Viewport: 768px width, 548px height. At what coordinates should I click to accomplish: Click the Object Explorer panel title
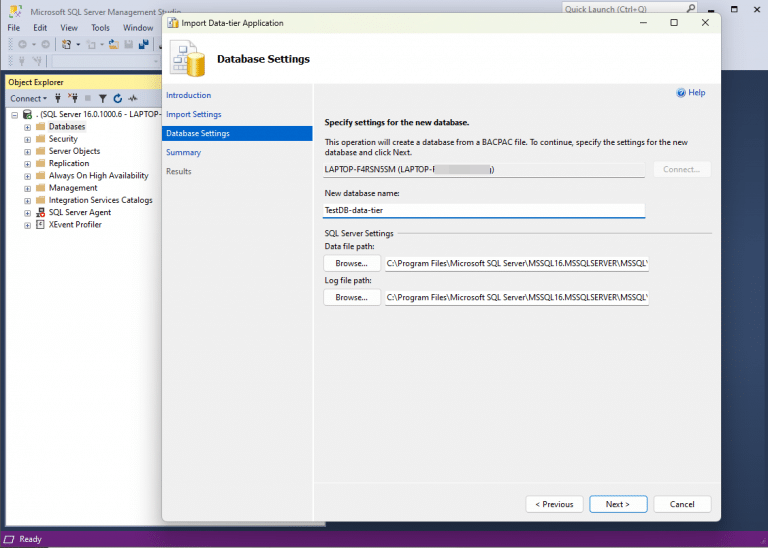(x=36, y=82)
